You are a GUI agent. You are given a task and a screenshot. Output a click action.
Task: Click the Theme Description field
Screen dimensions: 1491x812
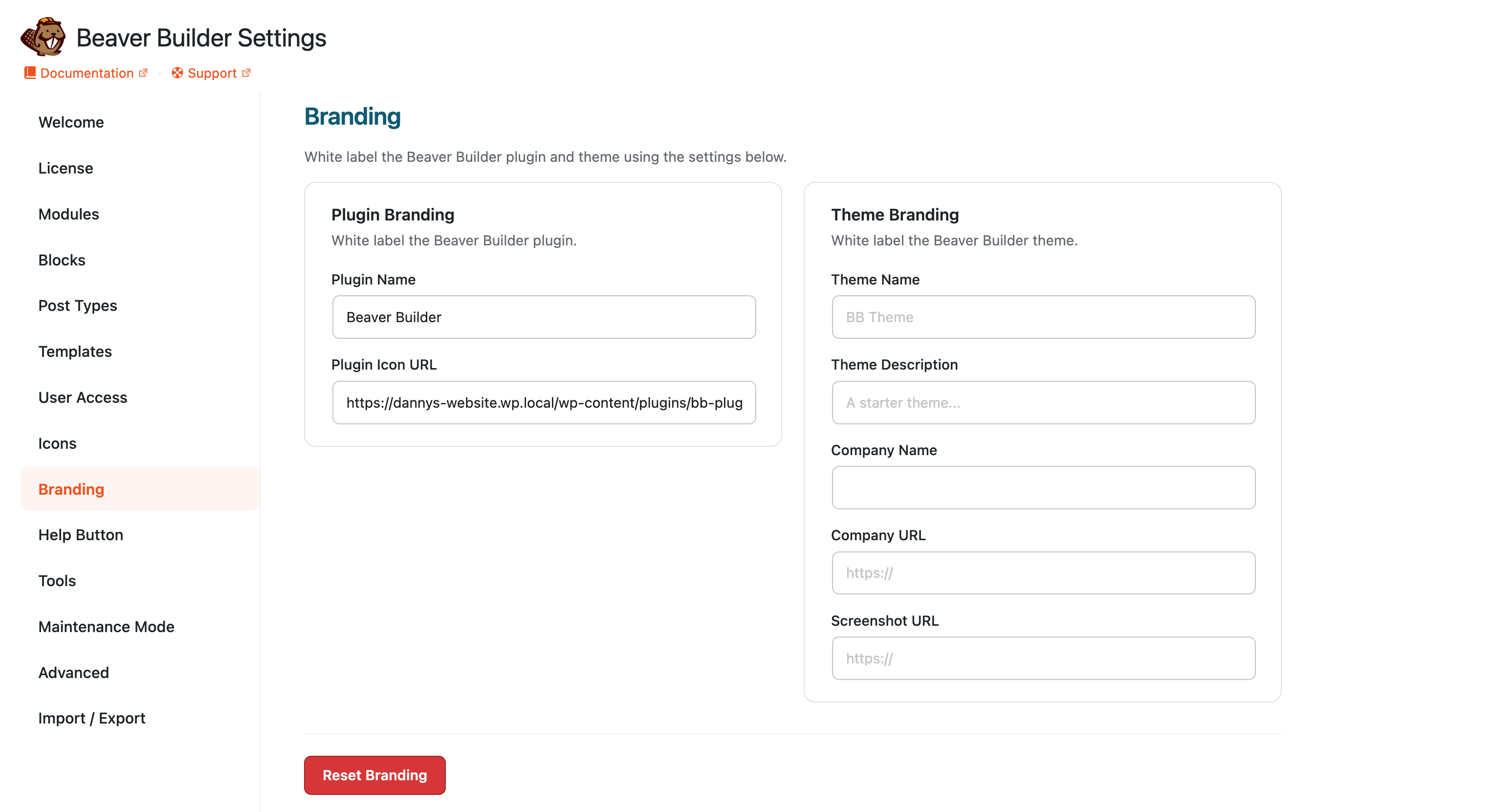click(1044, 402)
